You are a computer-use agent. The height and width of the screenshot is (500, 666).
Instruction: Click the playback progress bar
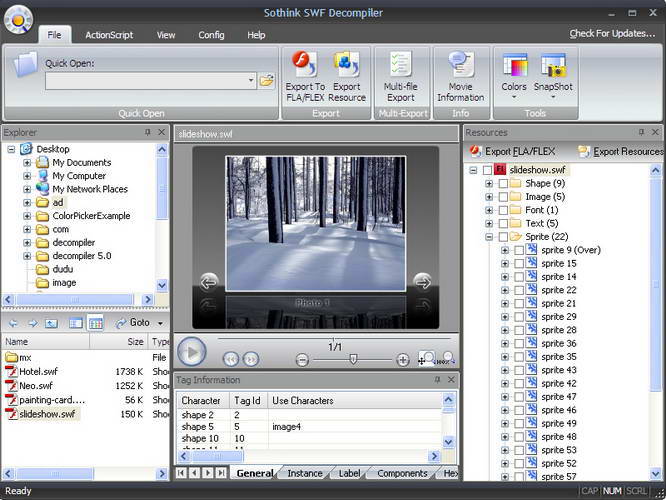pos(333,339)
